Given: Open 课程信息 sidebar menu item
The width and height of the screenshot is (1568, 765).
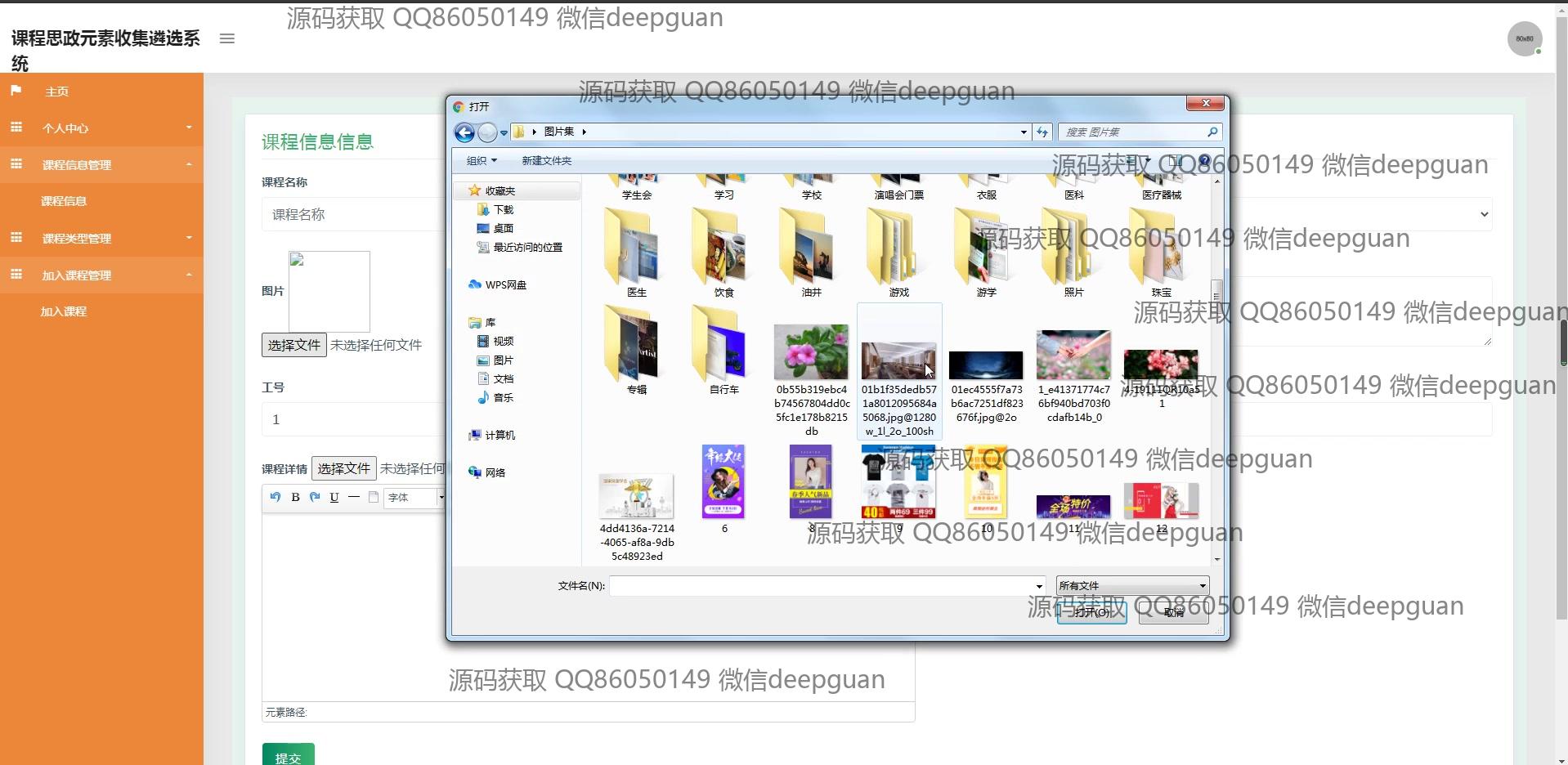Looking at the screenshot, I should click(x=64, y=201).
